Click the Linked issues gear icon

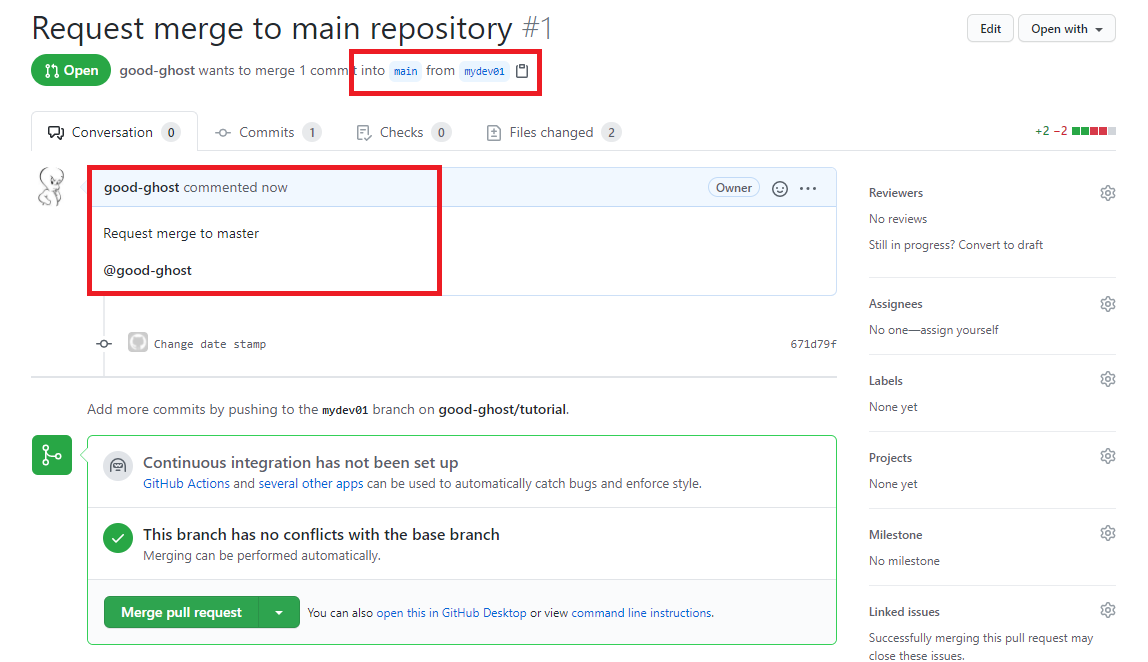pyautogui.click(x=1107, y=609)
